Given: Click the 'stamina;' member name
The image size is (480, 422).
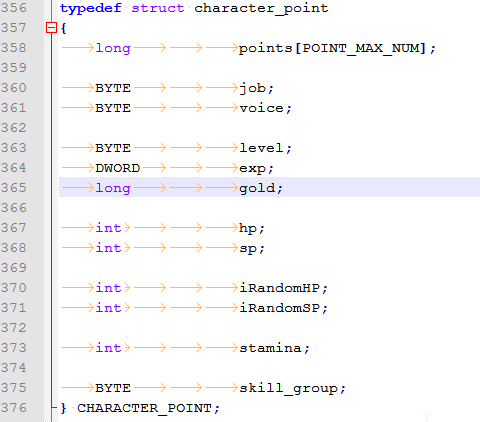Looking at the screenshot, I should [275, 348].
